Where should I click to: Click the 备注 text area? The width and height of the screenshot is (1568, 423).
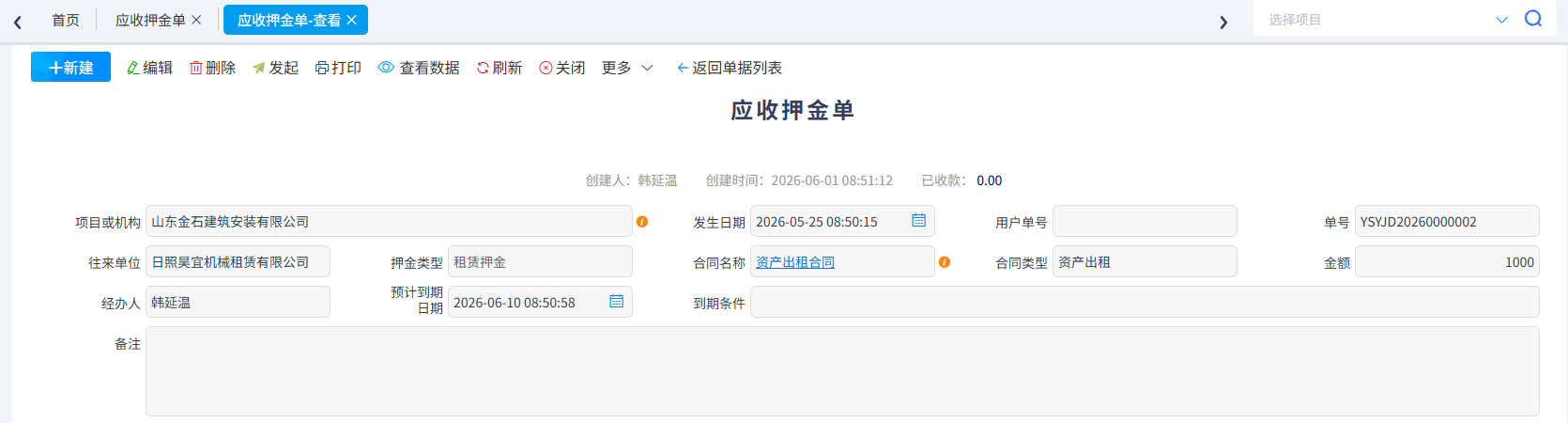842,371
